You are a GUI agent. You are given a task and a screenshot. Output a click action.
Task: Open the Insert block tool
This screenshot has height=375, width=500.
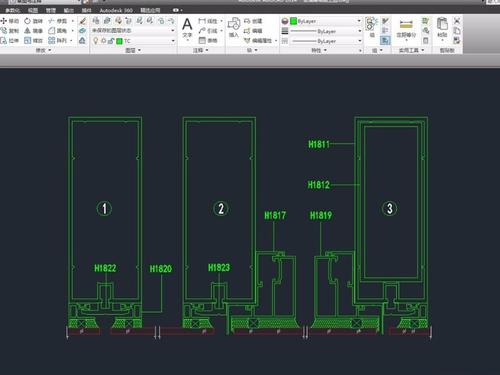point(234,28)
